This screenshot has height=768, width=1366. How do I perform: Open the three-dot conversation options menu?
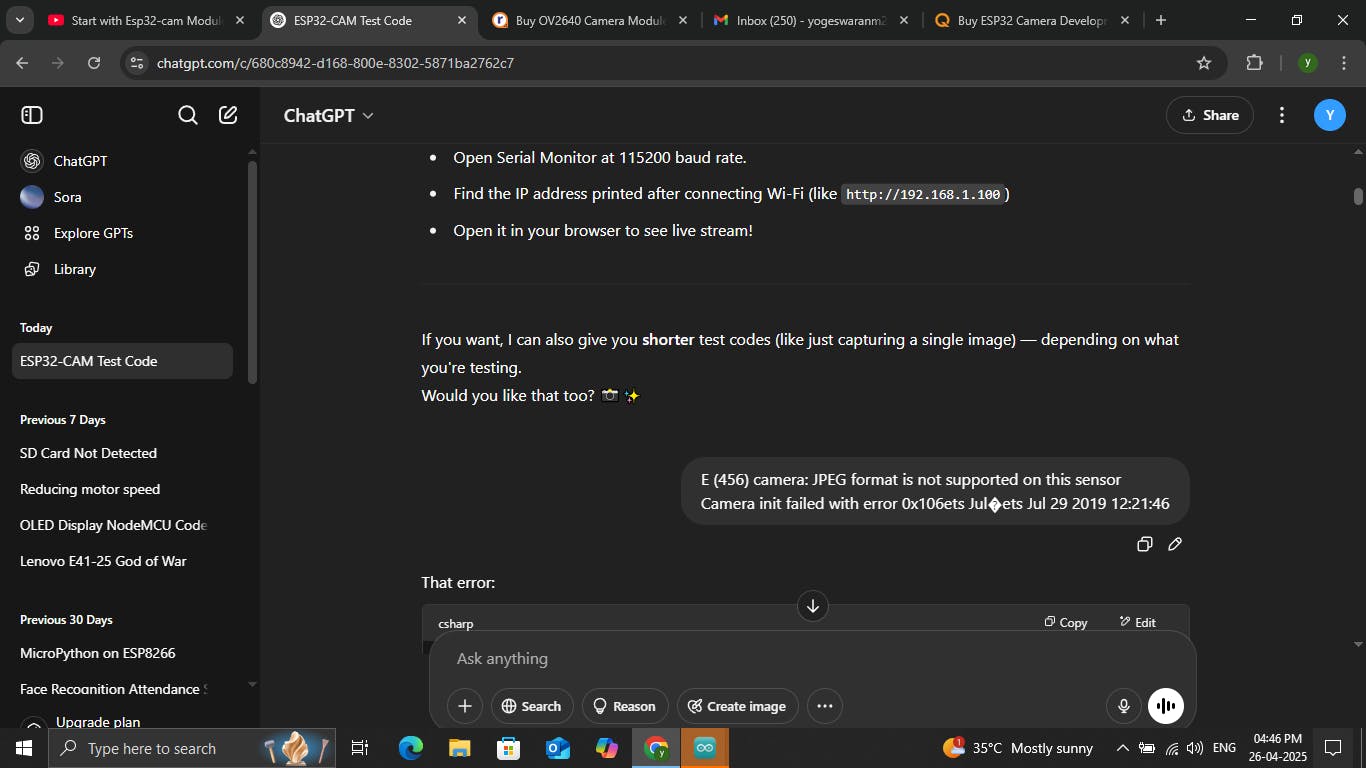1281,115
